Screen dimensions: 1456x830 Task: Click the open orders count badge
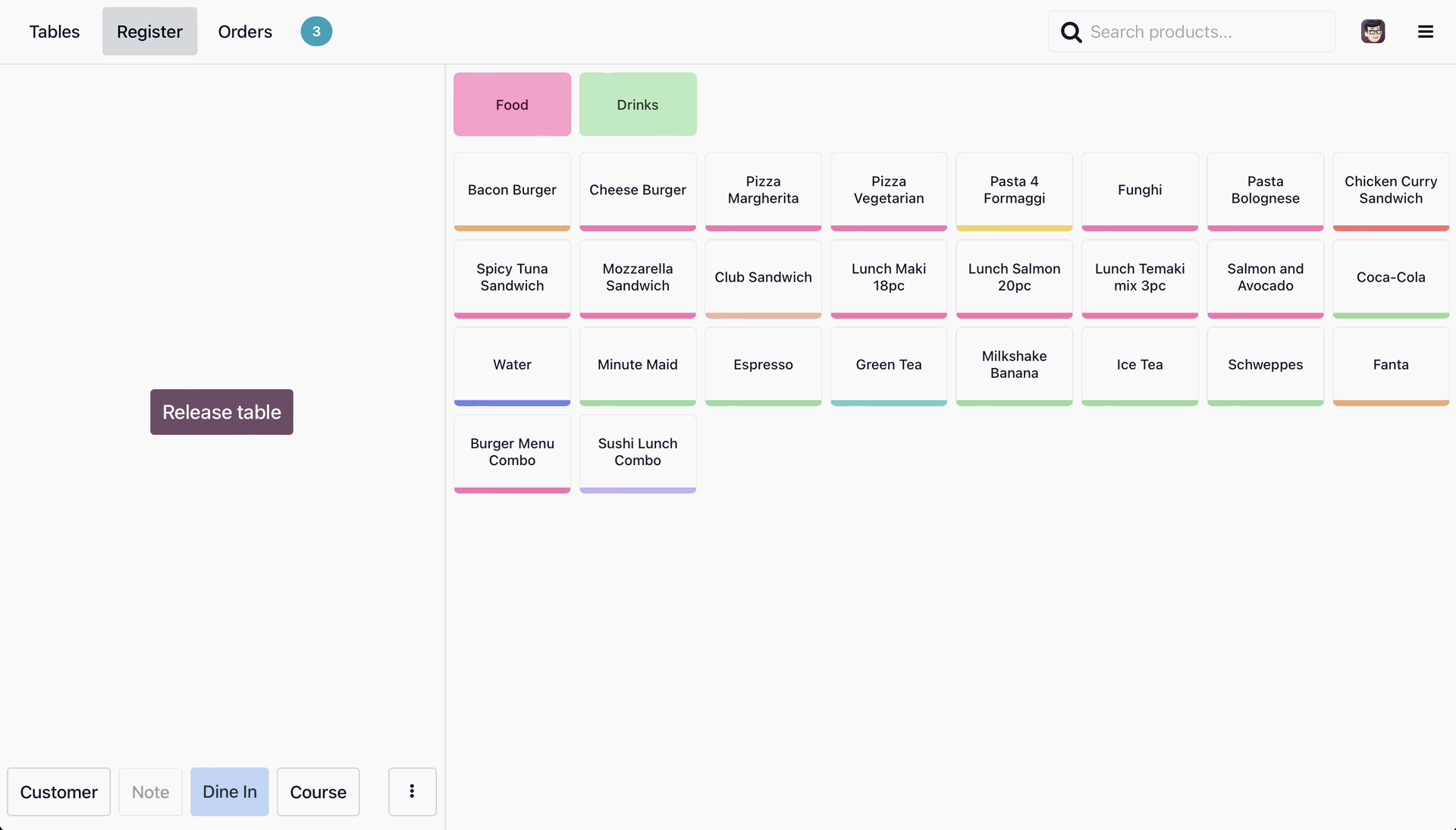(316, 31)
